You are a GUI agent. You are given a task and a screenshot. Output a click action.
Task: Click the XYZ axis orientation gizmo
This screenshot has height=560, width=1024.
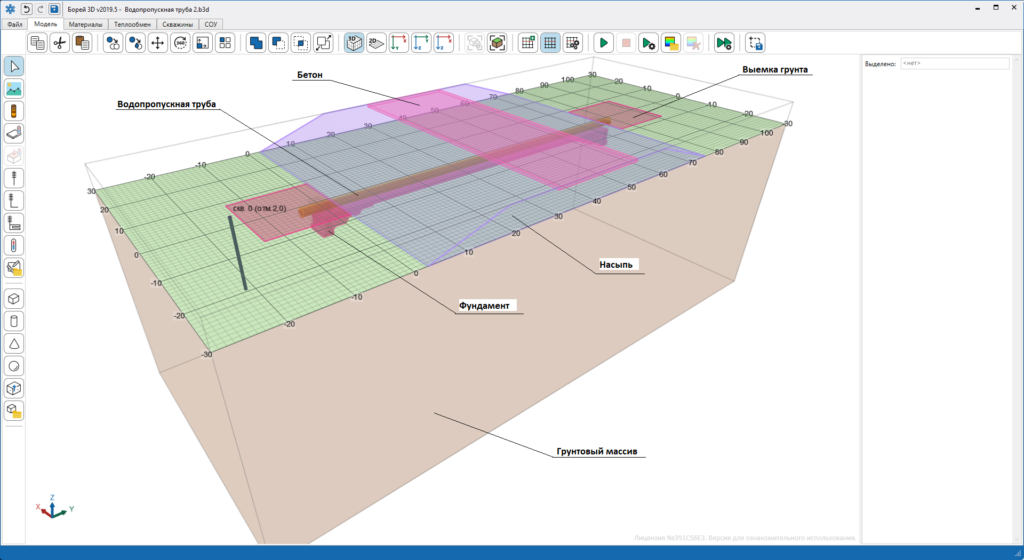click(x=54, y=507)
